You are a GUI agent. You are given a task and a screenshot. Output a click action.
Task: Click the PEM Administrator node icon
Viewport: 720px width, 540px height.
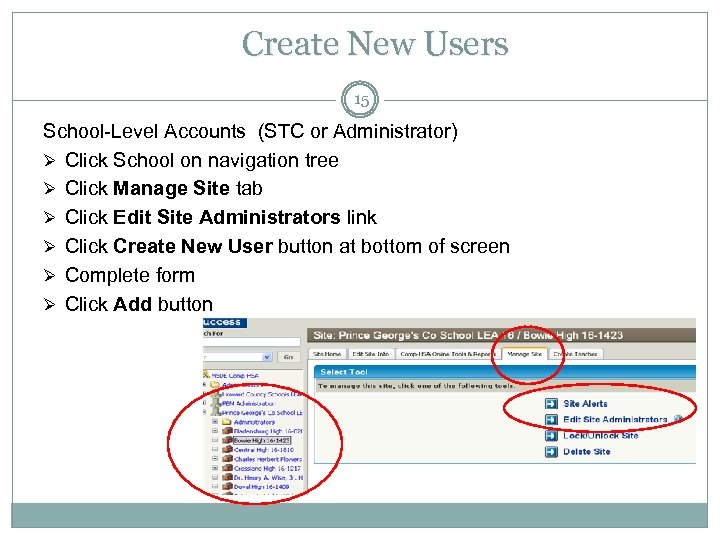point(216,403)
